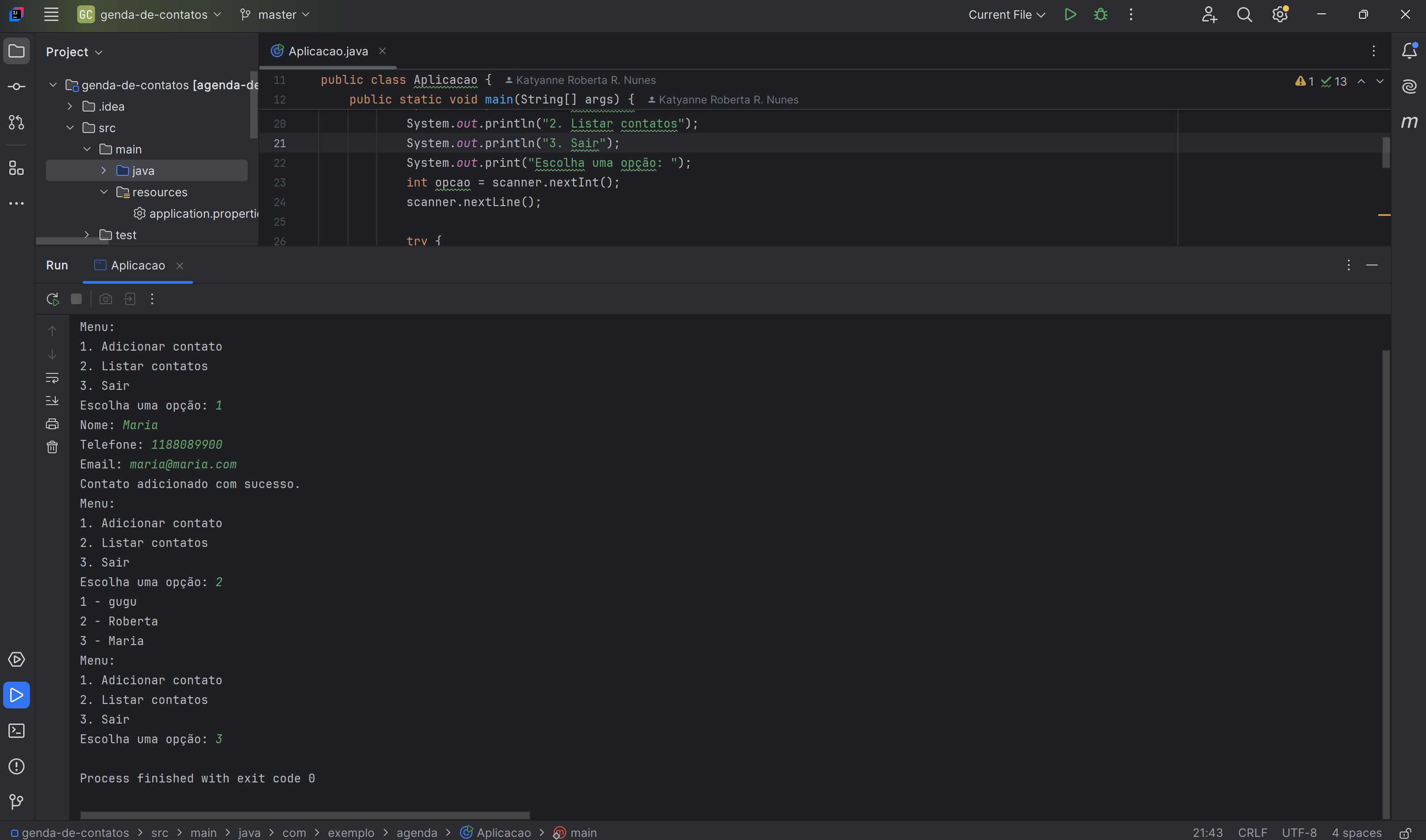Hide the Run tool window
The width and height of the screenshot is (1426, 840).
1372,265
